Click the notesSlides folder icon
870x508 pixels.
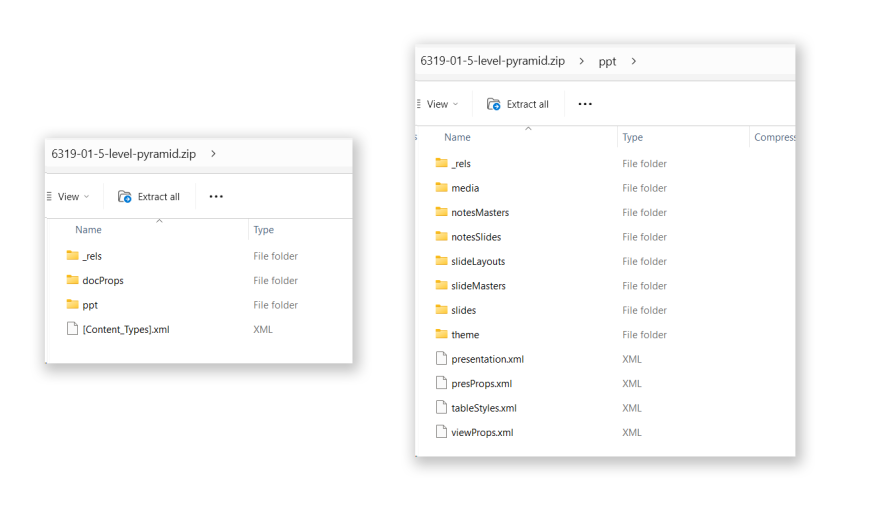[441, 236]
